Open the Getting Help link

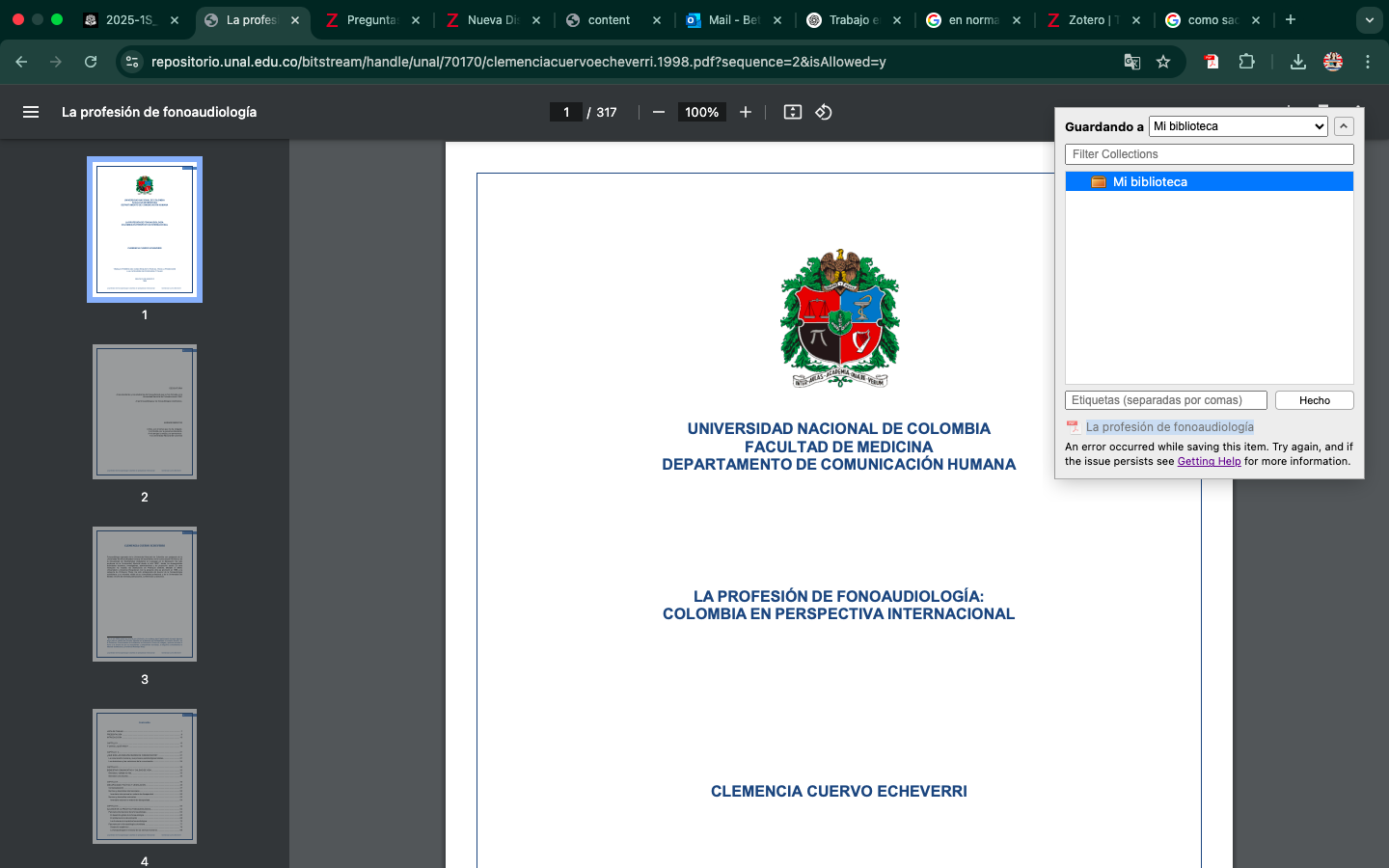1209,461
